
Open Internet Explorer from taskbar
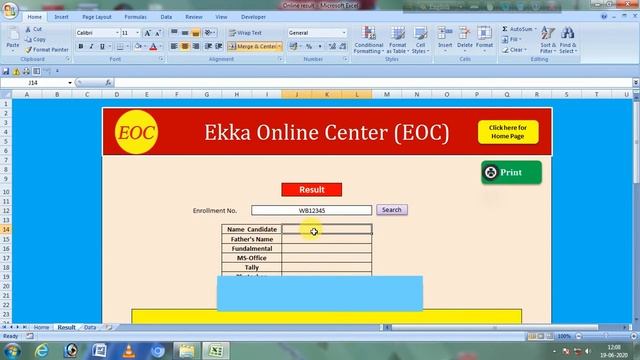pos(42,351)
